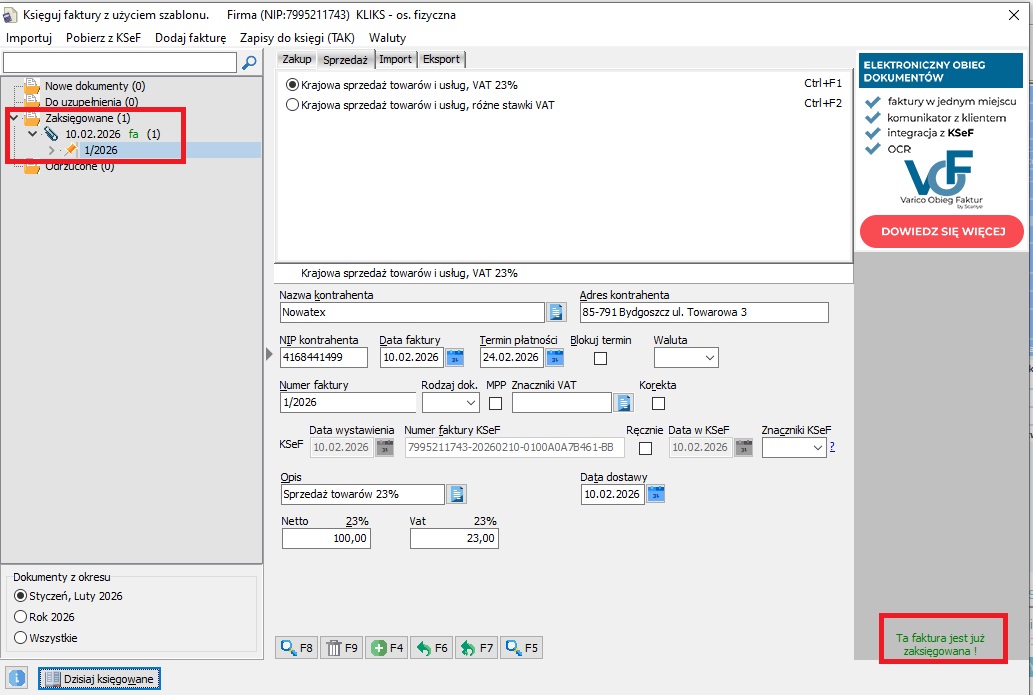Select the 'różne stawki VAT' sales option
Image resolution: width=1033 pixels, height=695 pixels.
tap(293, 104)
